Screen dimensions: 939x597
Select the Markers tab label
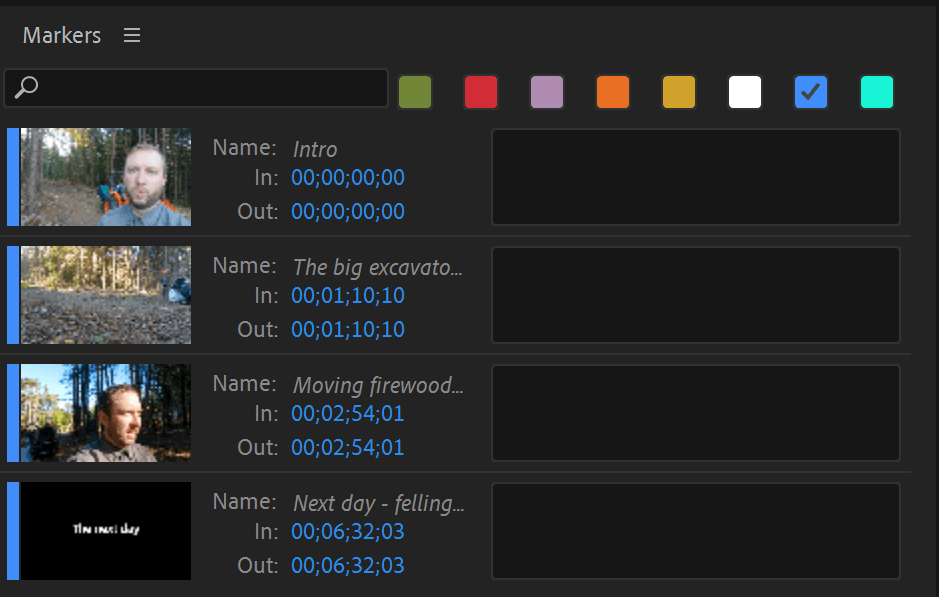pyautogui.click(x=61, y=35)
